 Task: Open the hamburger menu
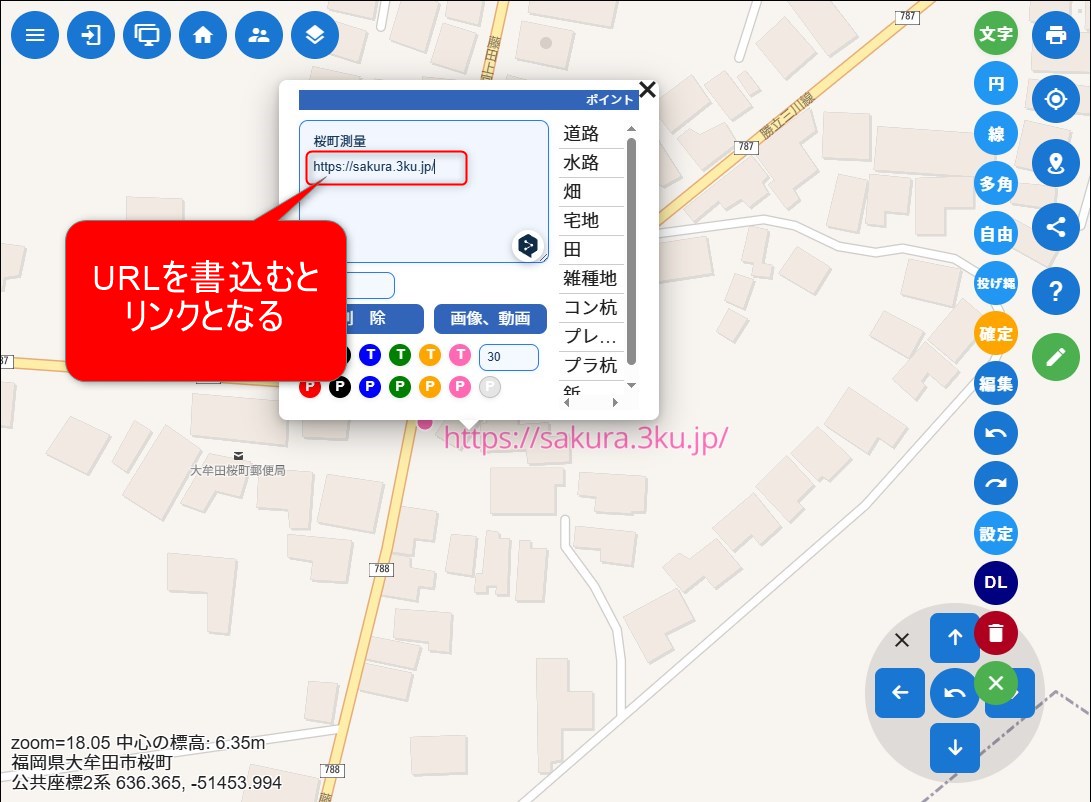35,35
